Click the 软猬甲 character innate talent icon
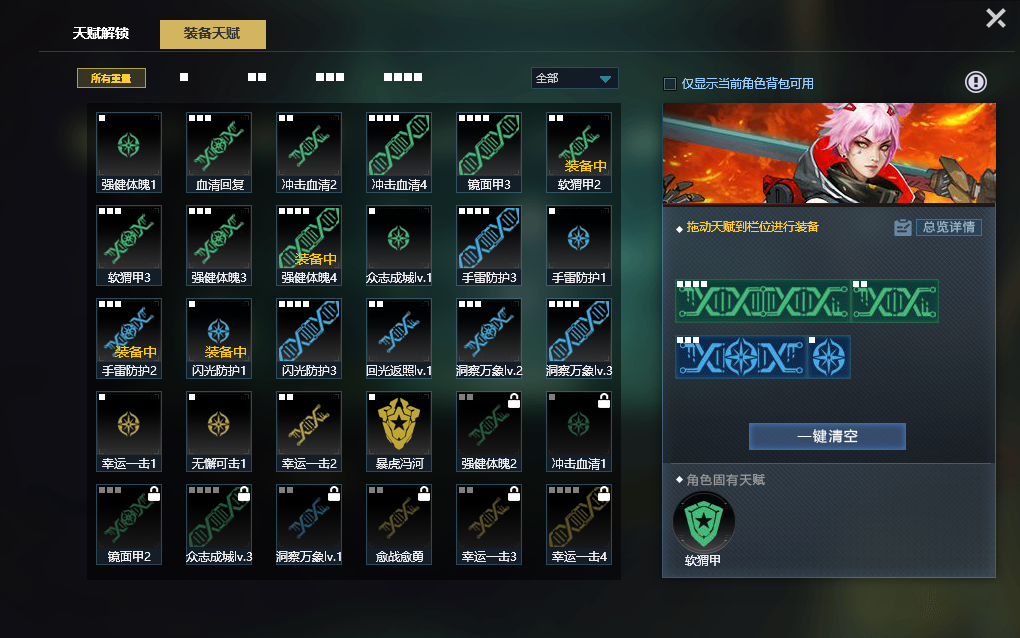 click(x=704, y=523)
